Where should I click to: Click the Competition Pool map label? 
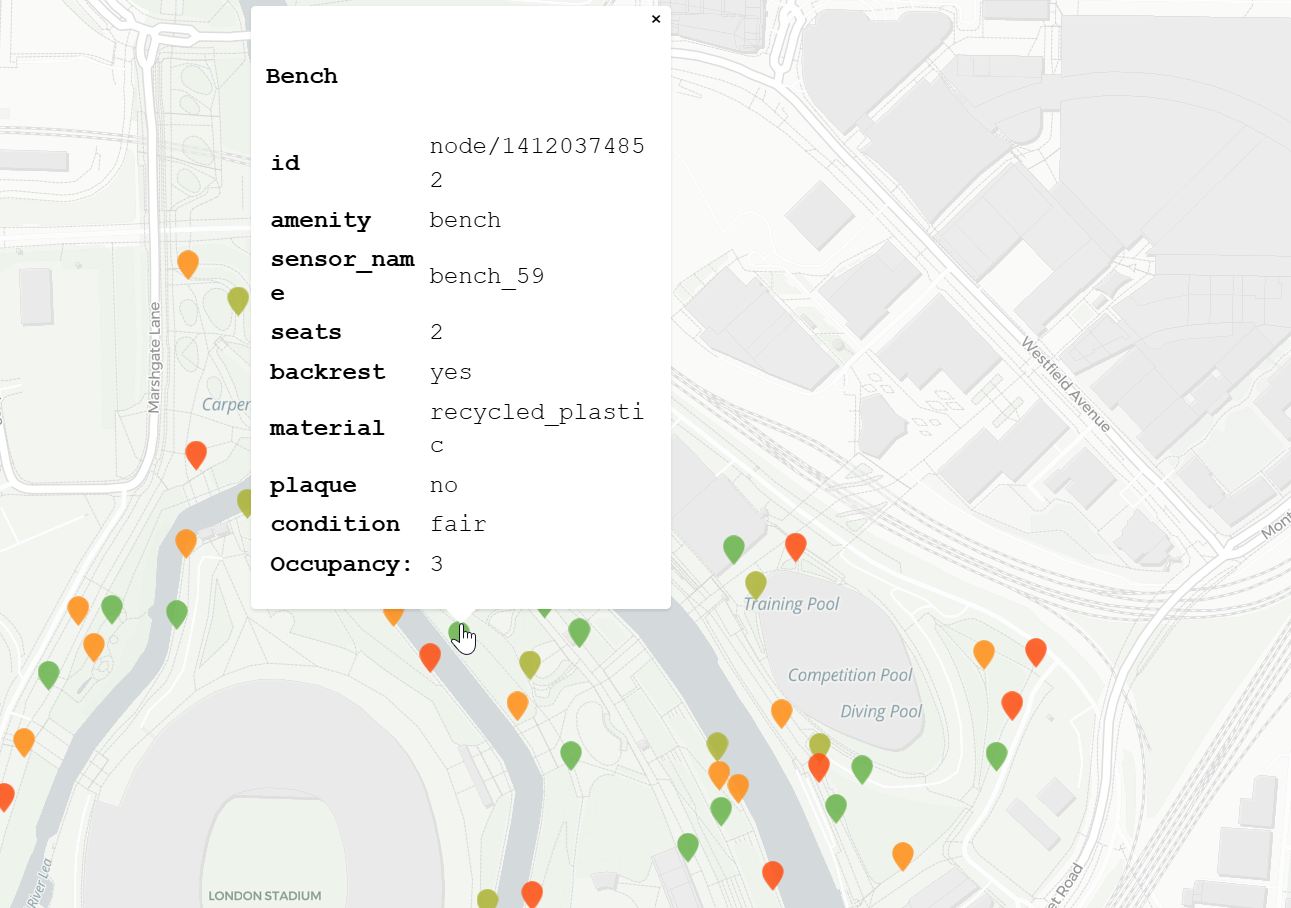[x=850, y=675]
